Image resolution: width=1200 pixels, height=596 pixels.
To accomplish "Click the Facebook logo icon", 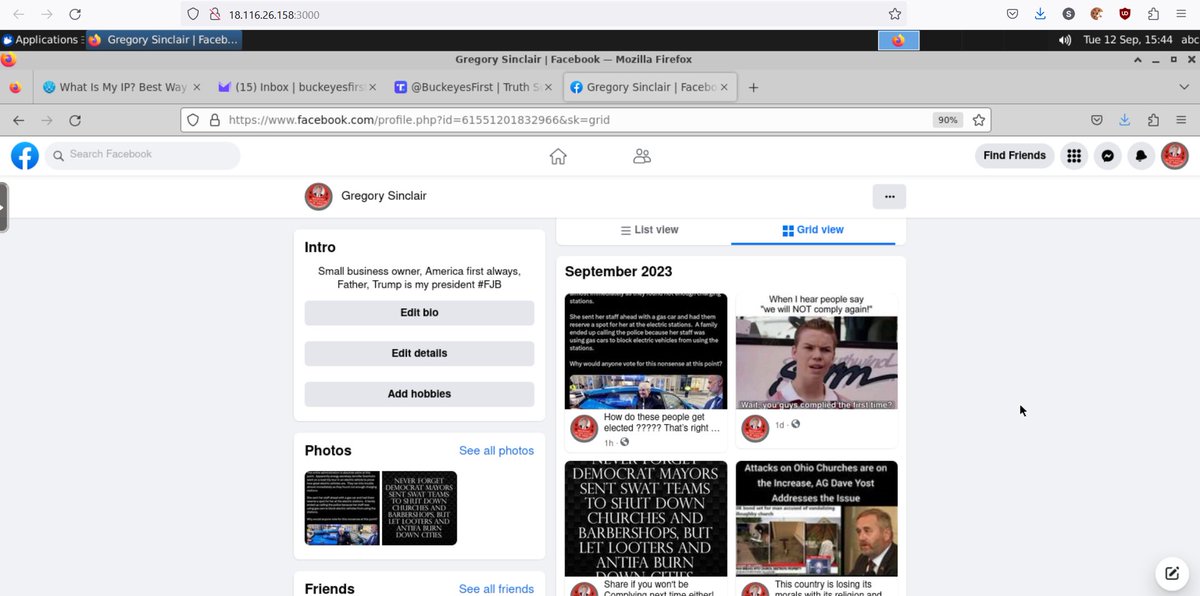I will [25, 155].
